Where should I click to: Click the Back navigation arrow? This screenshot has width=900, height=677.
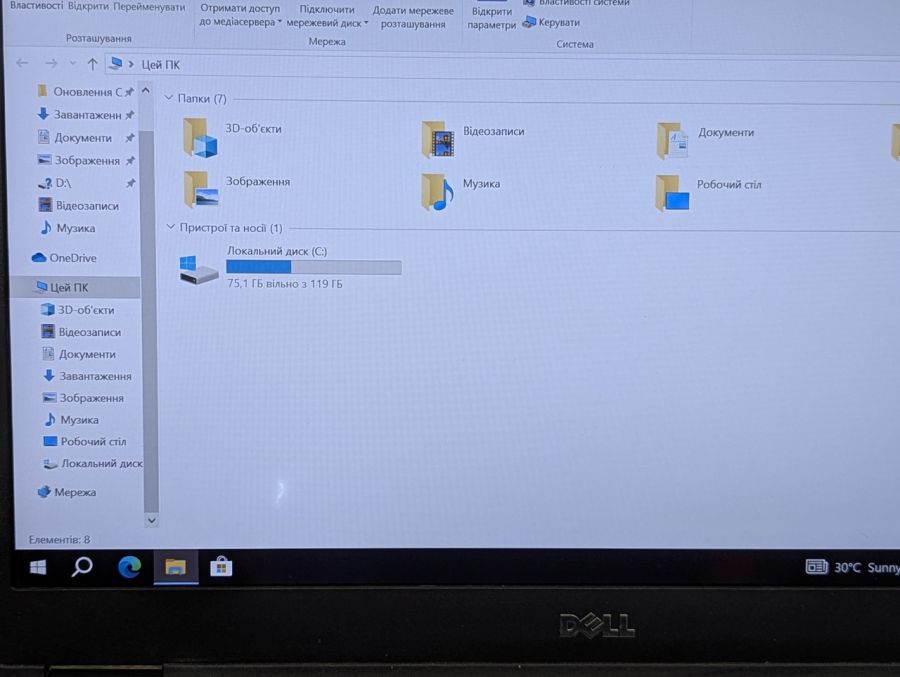click(x=22, y=63)
